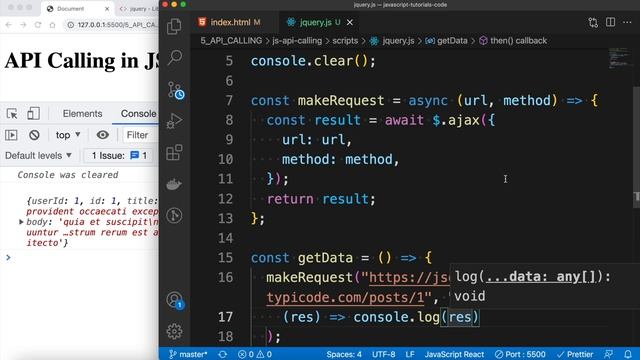Open the Run and Debug view

(x=174, y=121)
